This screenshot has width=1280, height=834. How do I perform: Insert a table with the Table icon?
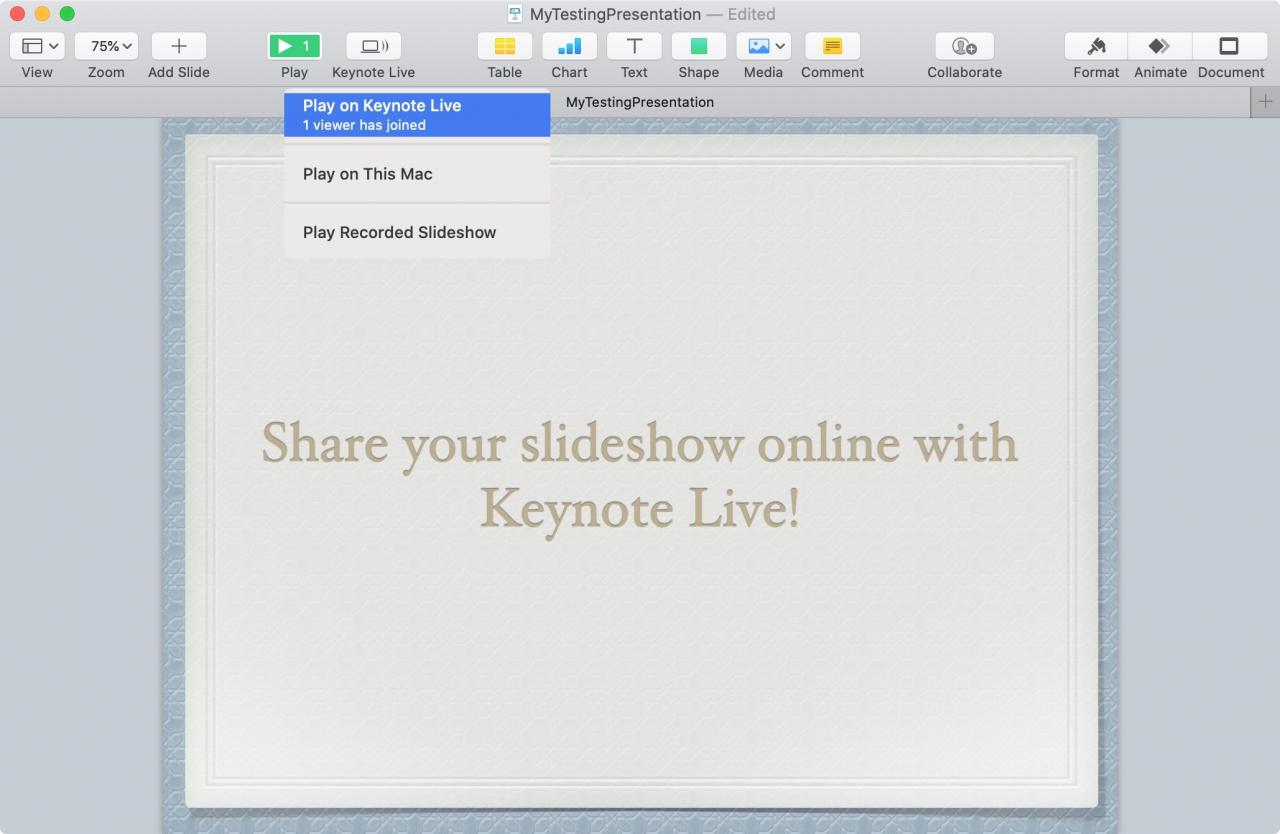(x=505, y=46)
